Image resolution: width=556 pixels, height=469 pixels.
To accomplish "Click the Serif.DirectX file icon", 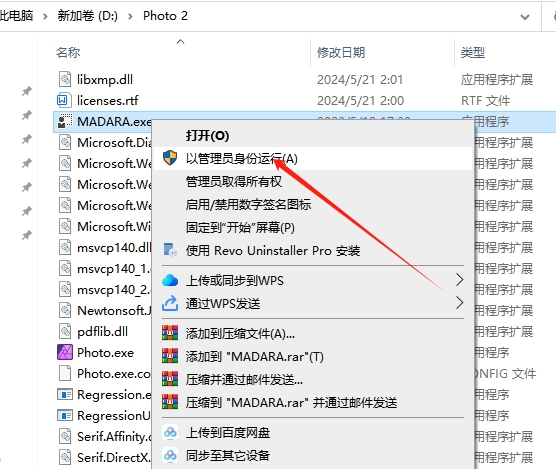I will 65,457.
